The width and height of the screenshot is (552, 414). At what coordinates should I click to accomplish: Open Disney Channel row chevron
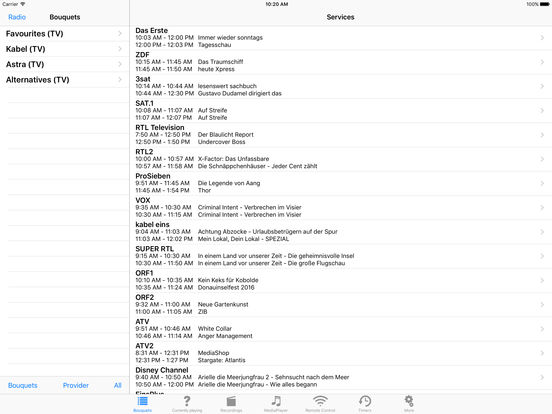click(x=542, y=378)
